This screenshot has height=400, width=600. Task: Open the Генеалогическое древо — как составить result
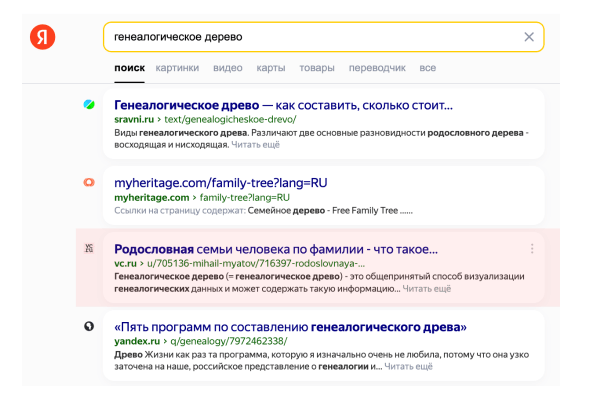click(283, 105)
